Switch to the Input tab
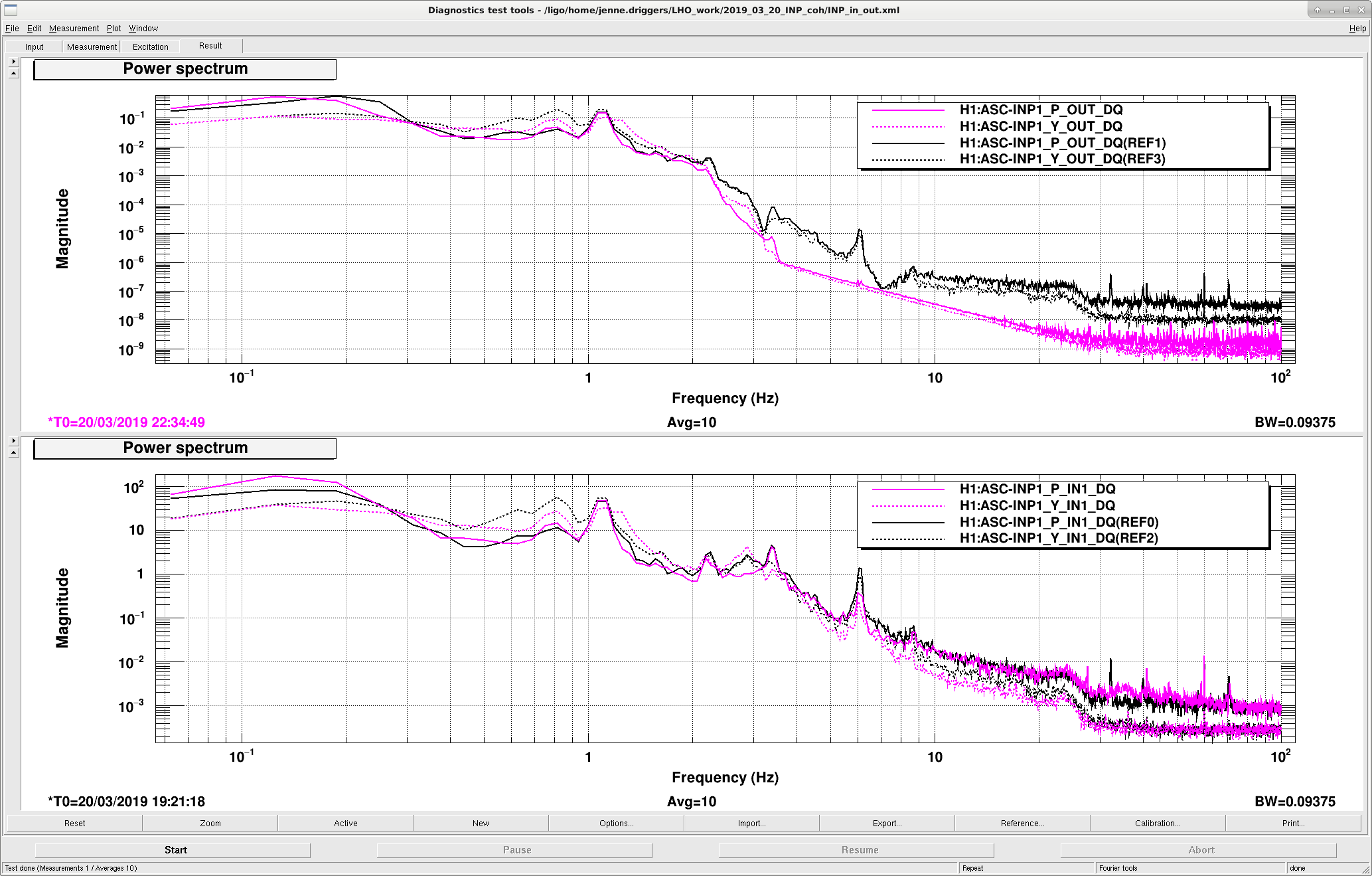 click(x=34, y=46)
